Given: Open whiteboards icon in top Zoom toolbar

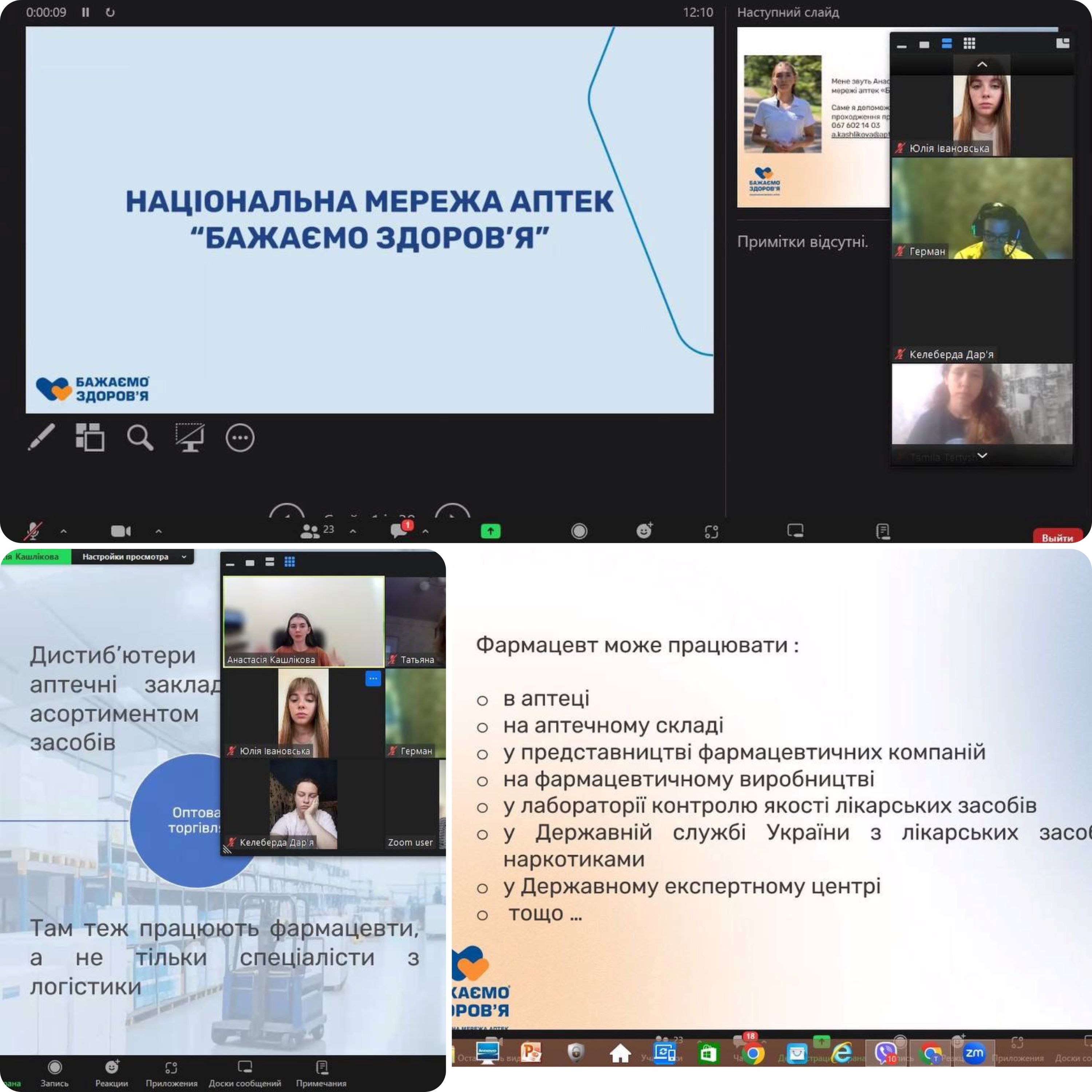Looking at the screenshot, I should (x=795, y=530).
